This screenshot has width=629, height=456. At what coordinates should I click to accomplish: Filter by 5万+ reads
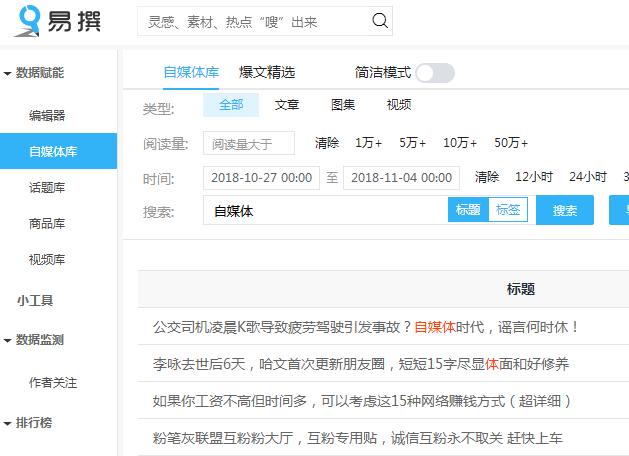click(412, 143)
